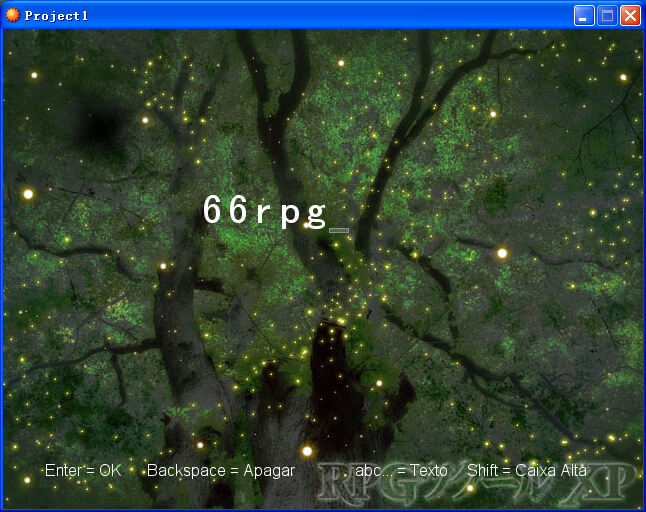This screenshot has width=646, height=512.
Task: Click the Shift = Caixa Alta hint
Action: click(527, 470)
